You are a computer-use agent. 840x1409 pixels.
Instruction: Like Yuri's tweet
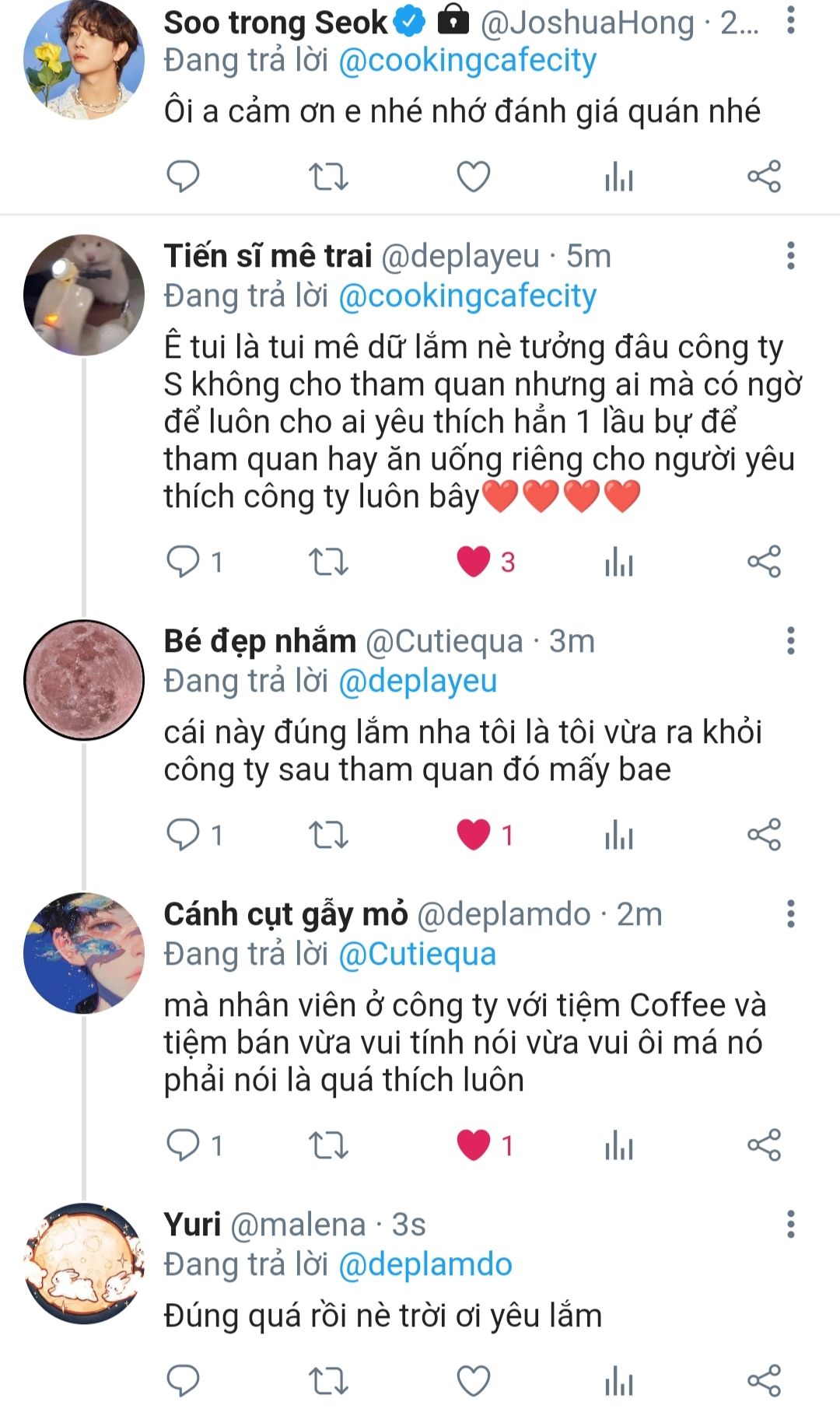[473, 1380]
